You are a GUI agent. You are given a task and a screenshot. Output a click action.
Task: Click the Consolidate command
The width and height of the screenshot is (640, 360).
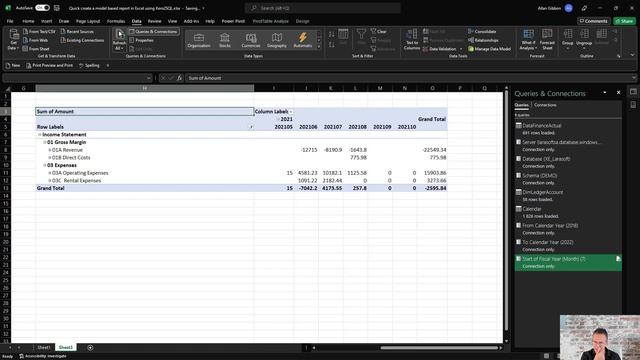click(x=482, y=31)
